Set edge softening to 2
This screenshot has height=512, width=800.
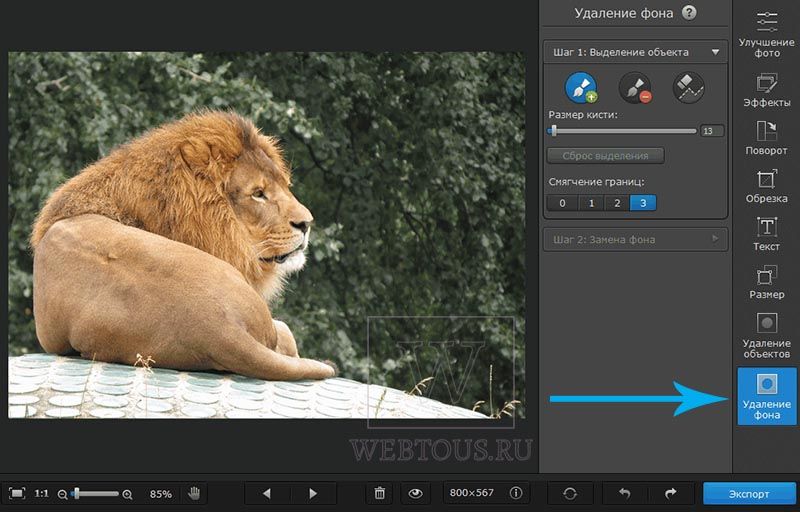(617, 203)
